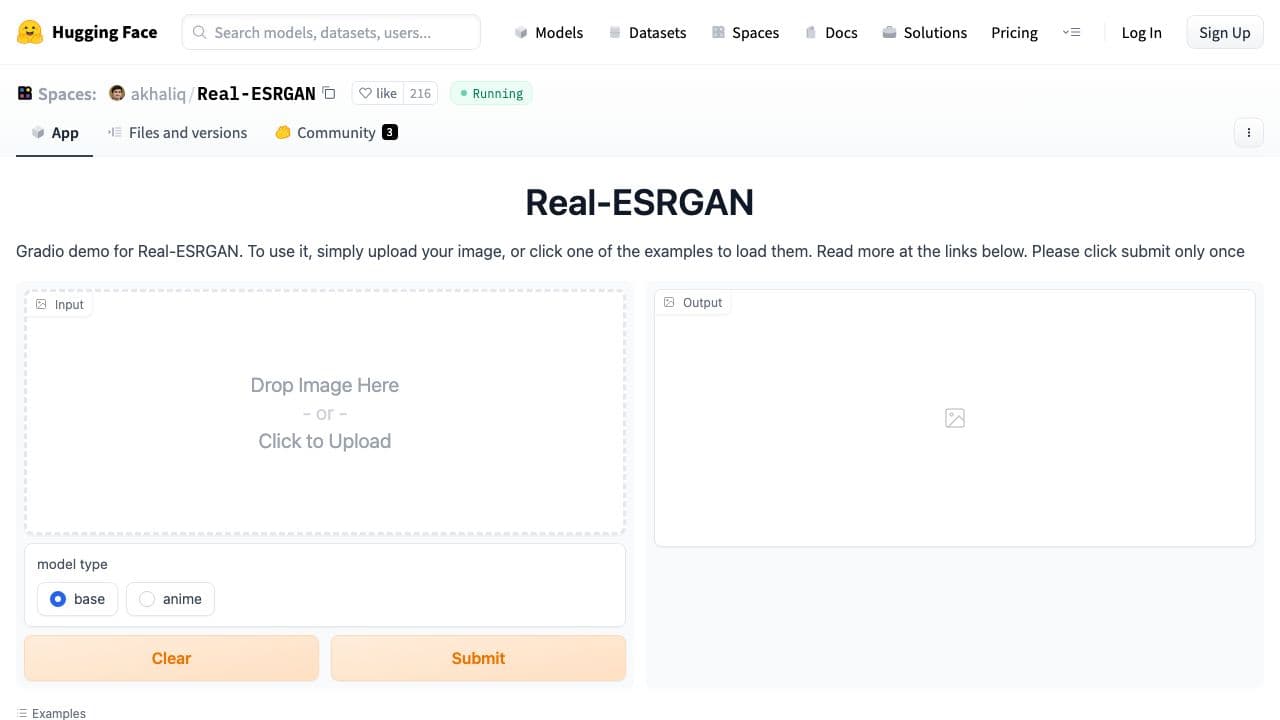
Task: Click the clear icon on the Output panel
Action: [669, 302]
